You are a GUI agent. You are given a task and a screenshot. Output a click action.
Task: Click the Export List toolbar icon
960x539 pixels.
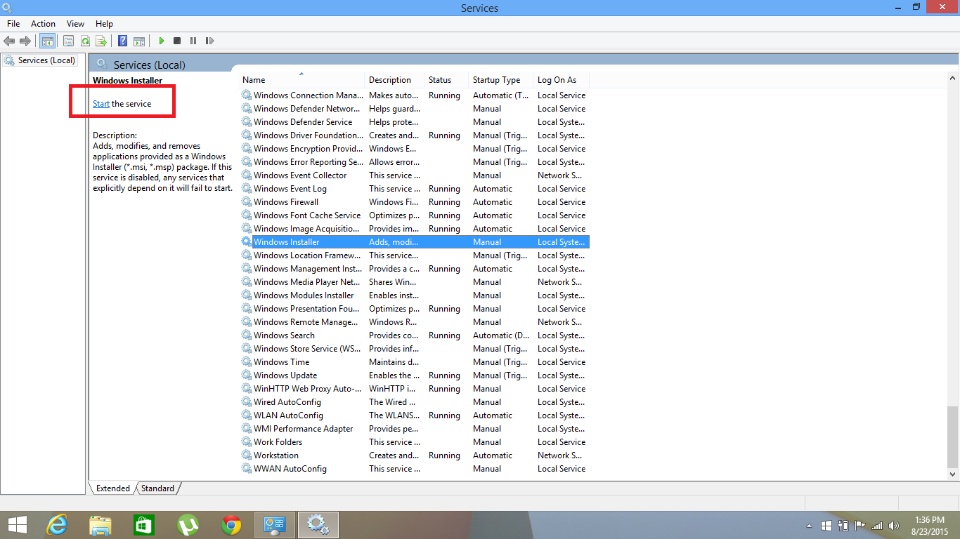(101, 41)
